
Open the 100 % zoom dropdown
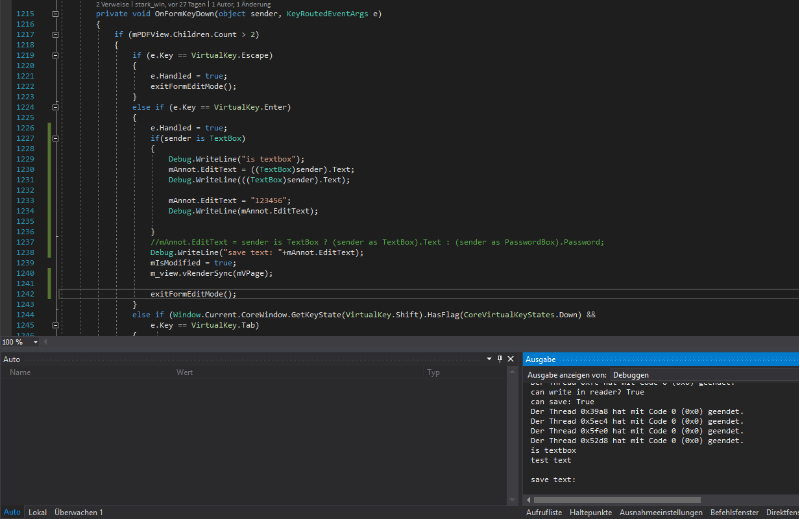[x=35, y=342]
